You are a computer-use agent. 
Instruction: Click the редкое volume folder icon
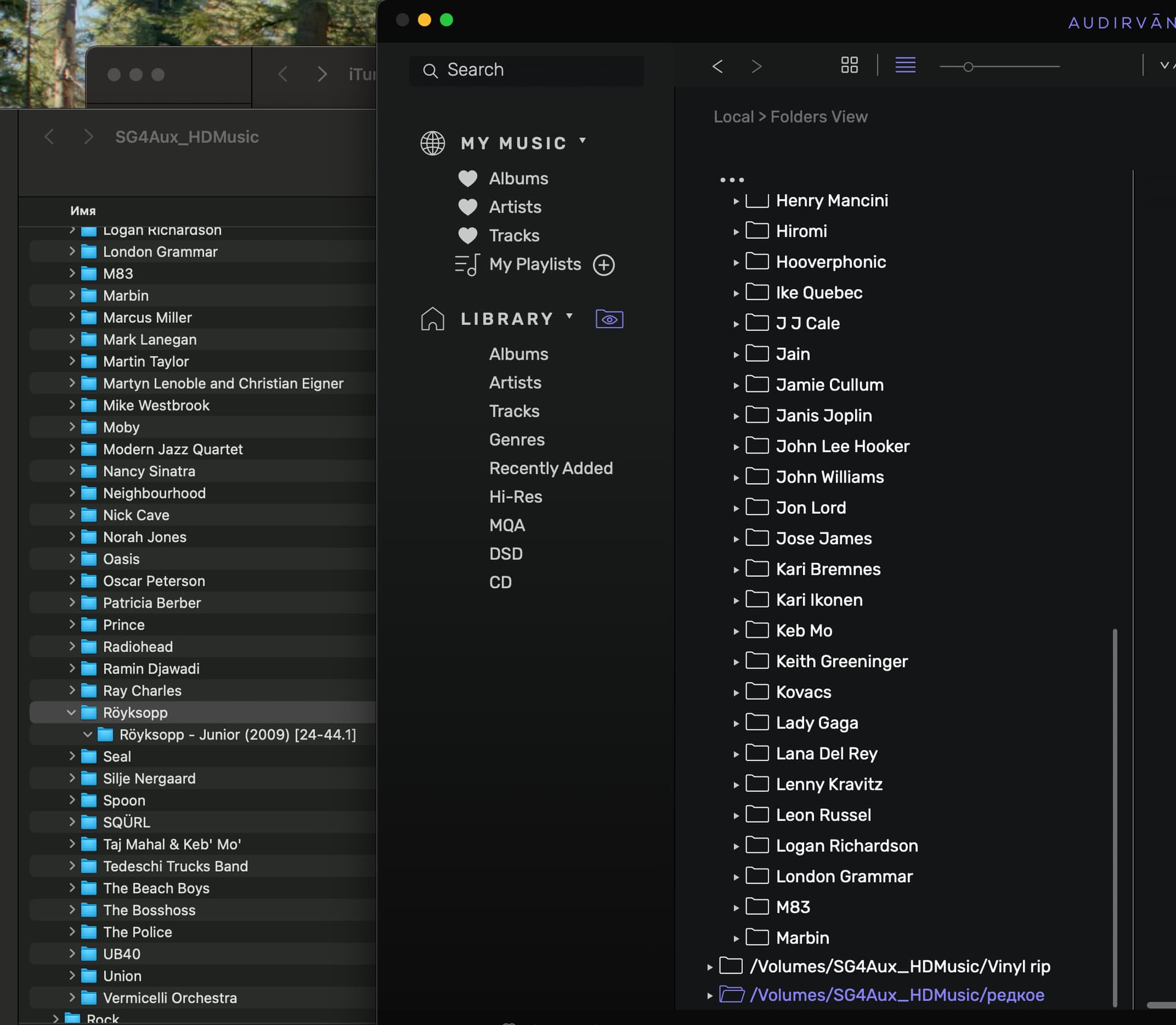pos(731,994)
